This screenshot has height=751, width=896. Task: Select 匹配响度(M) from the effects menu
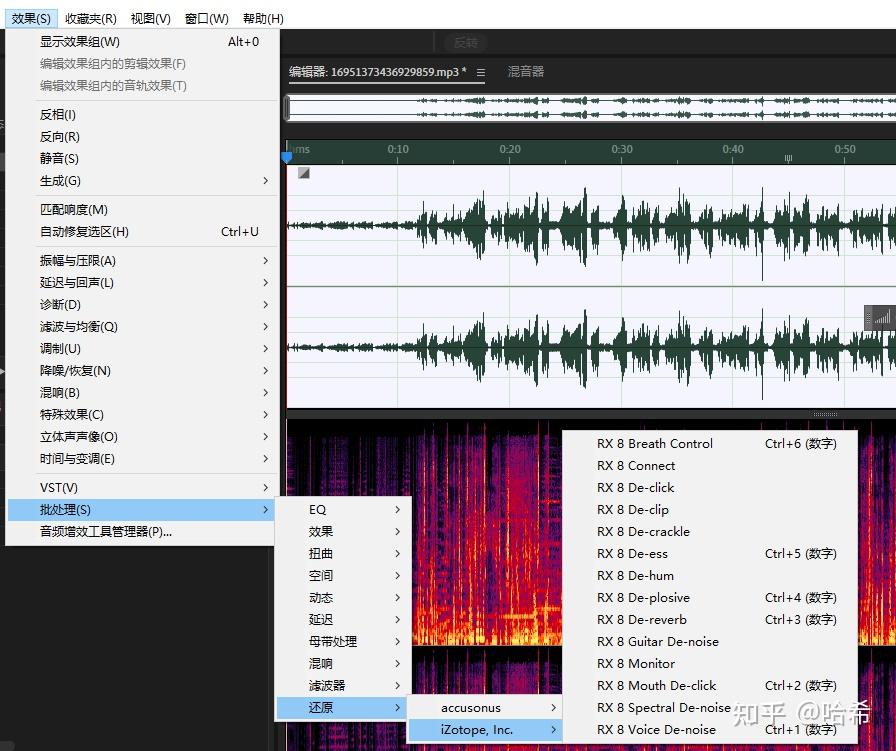pos(74,209)
